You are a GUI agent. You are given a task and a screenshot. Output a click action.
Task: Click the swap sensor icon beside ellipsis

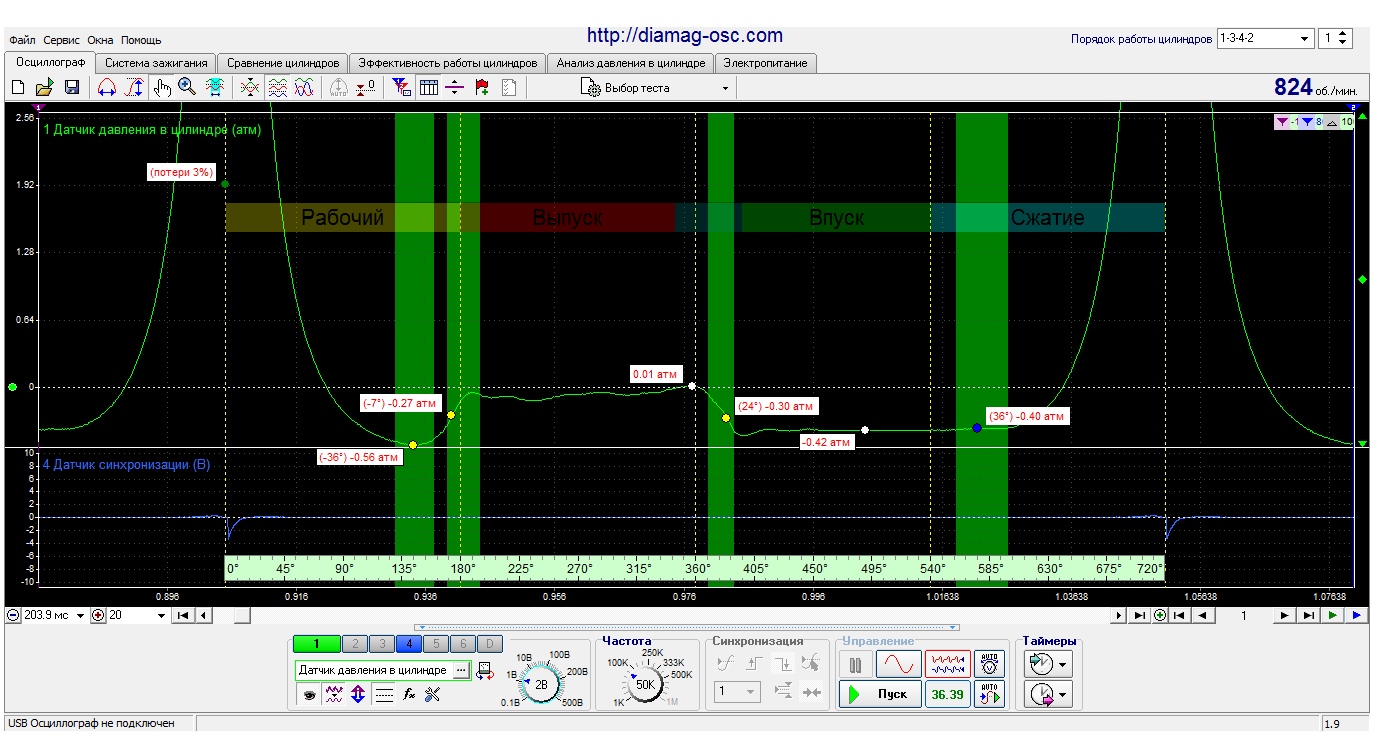click(x=485, y=670)
